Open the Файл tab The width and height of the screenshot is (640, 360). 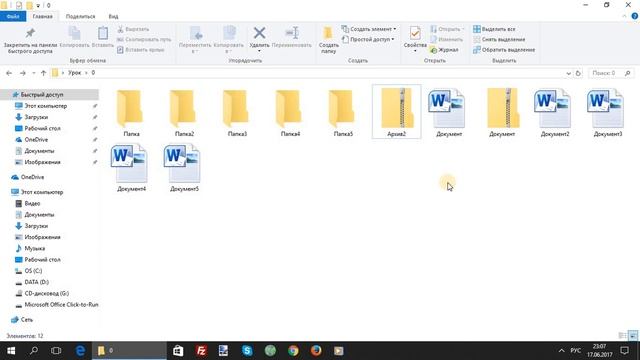13,16
